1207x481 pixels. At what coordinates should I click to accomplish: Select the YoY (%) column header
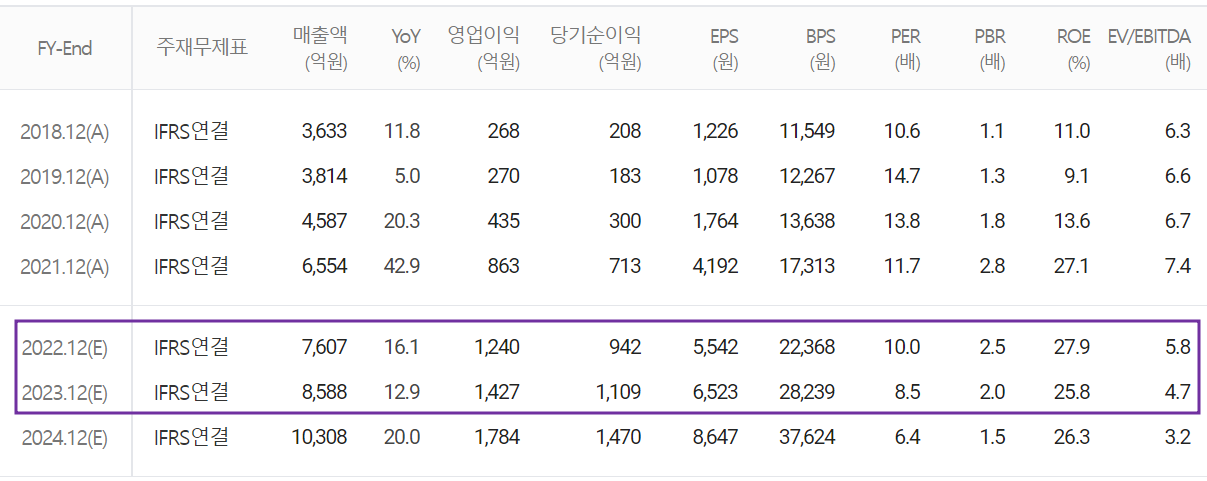point(406,48)
